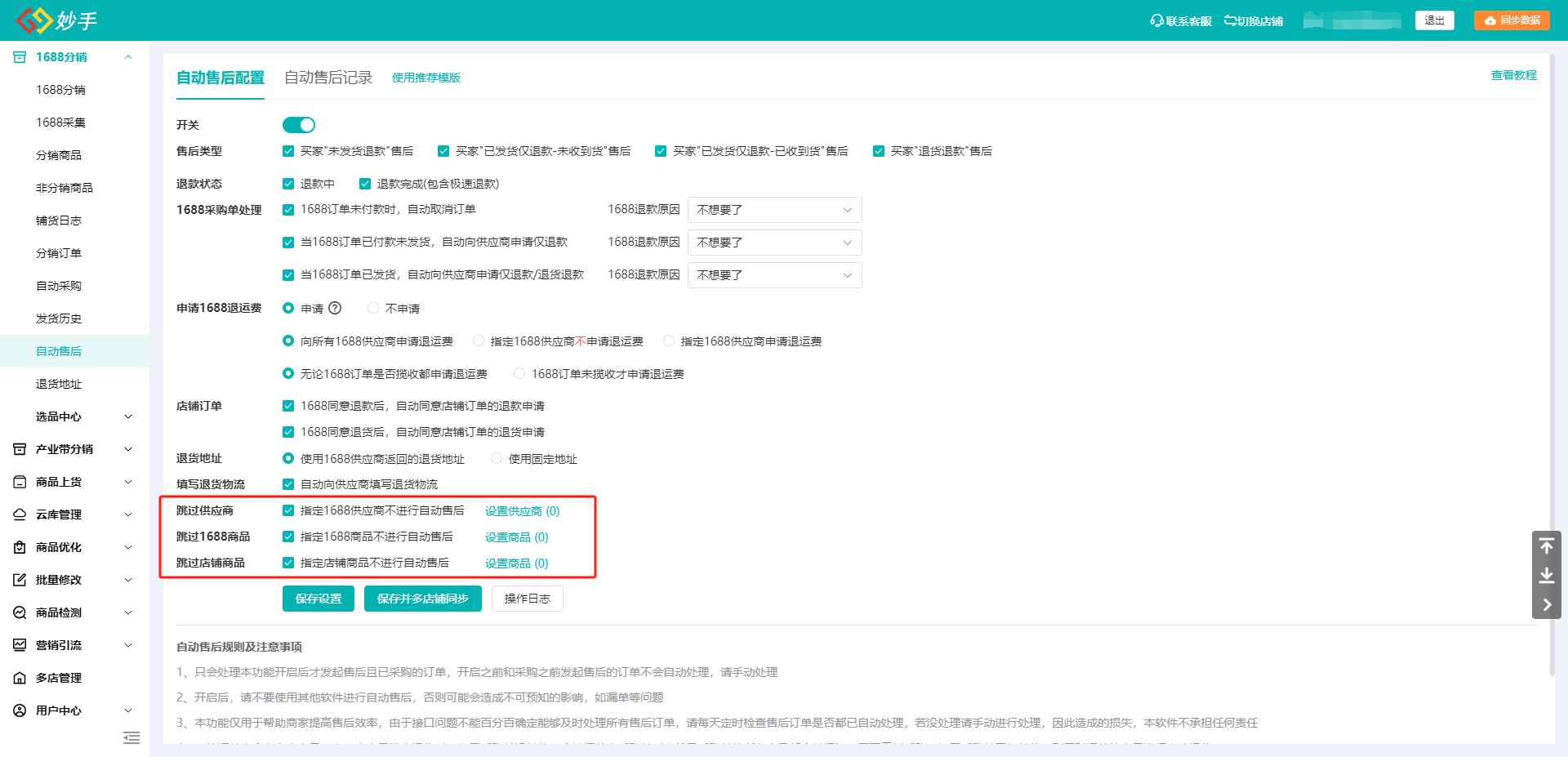Click the 商品上货 sidebar icon
The image size is (1568, 757).
point(20,482)
